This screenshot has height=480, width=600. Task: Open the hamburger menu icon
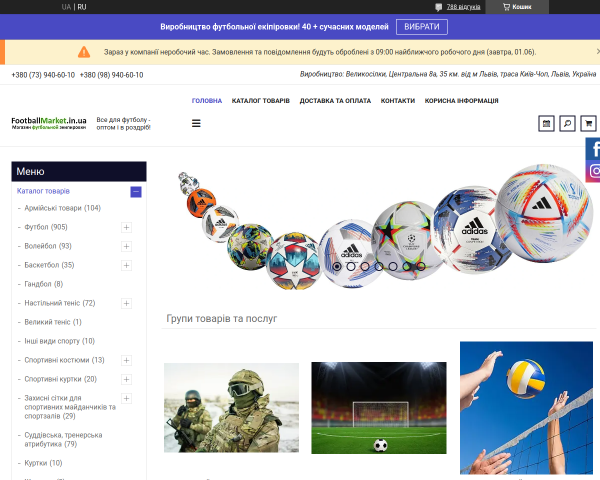[x=196, y=123]
